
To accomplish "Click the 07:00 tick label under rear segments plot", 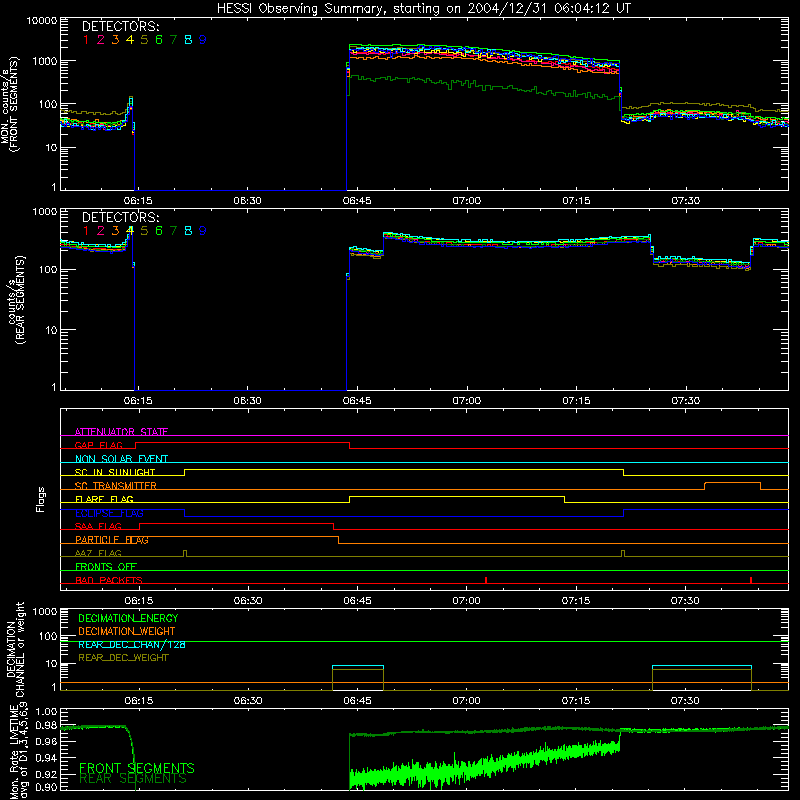I will [466, 401].
